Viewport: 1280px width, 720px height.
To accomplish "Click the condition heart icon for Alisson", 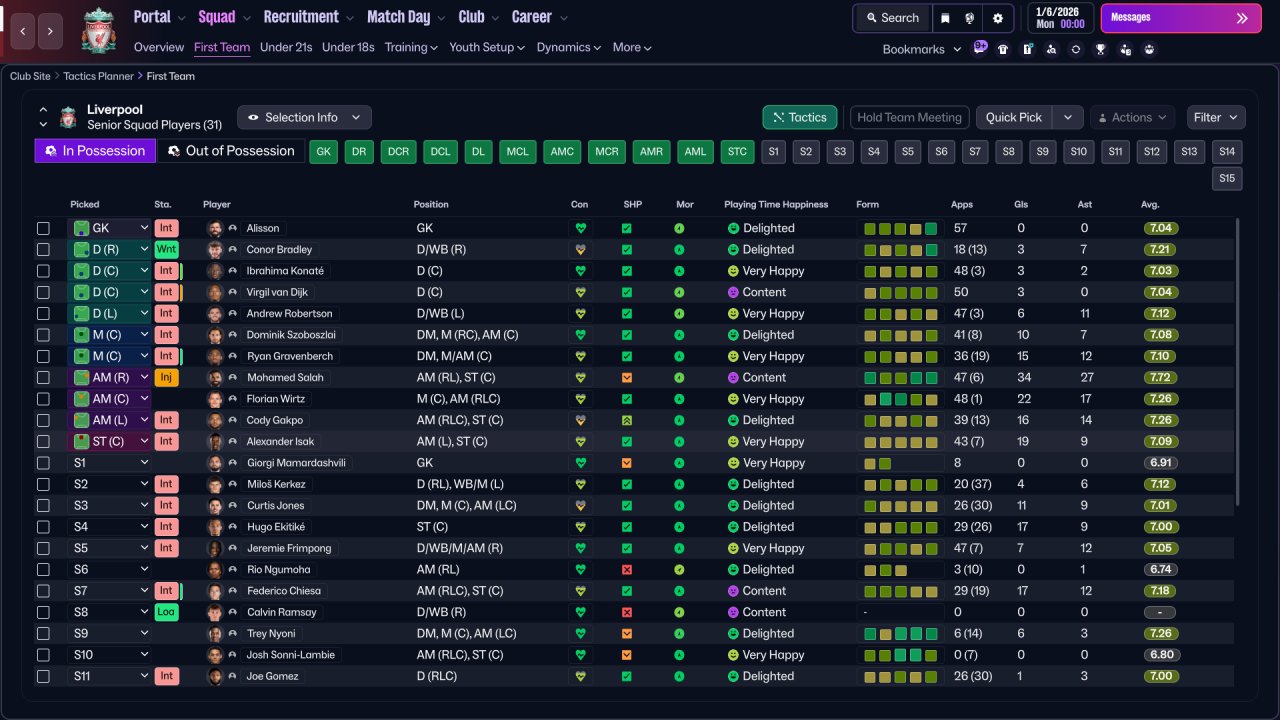I will click(x=580, y=228).
